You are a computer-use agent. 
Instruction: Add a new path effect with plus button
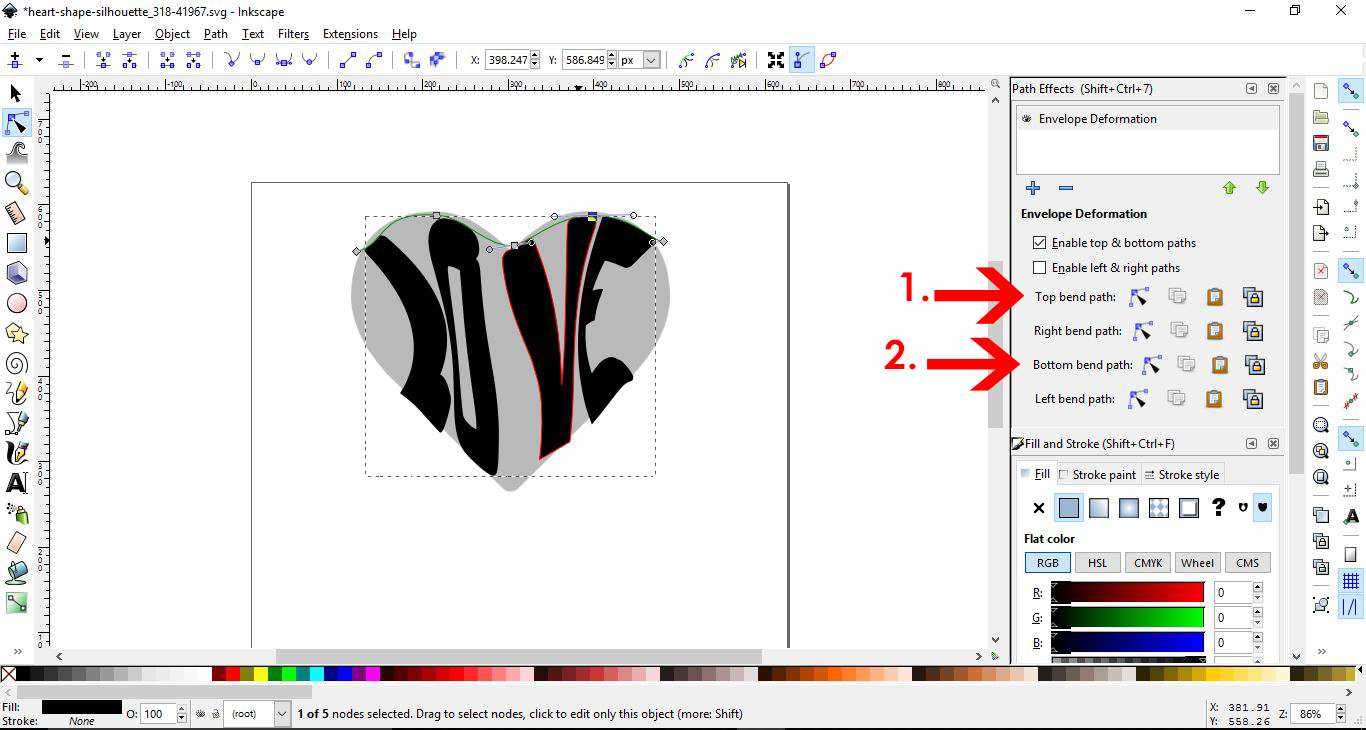tap(1033, 188)
